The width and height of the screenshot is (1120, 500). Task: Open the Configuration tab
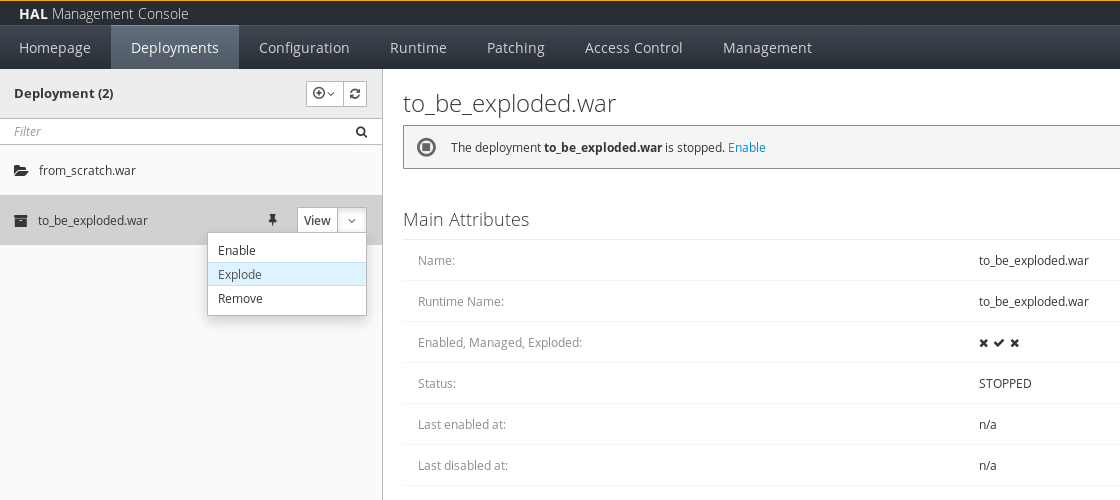point(304,48)
